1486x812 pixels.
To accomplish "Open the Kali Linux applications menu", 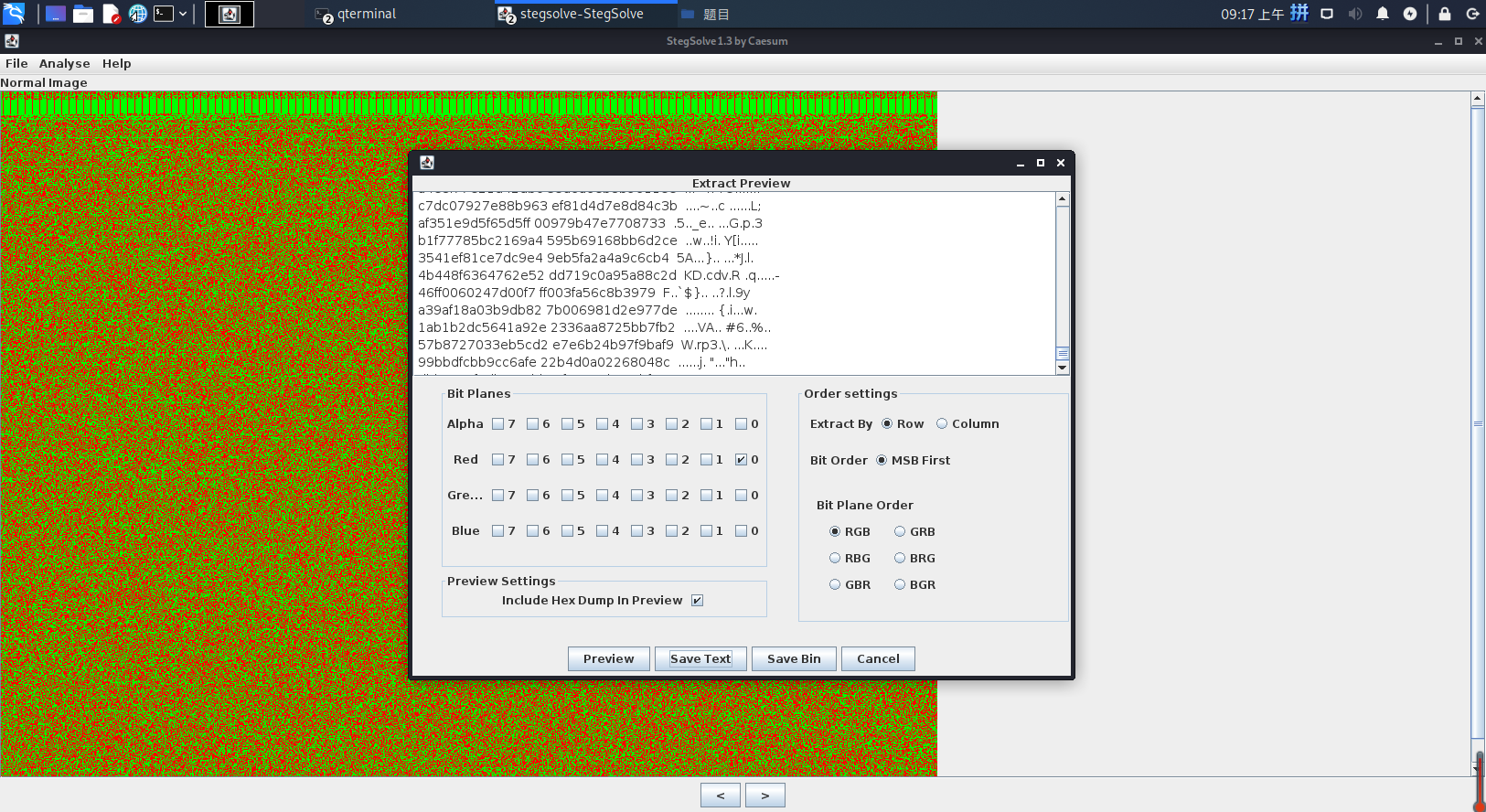I will (14, 14).
